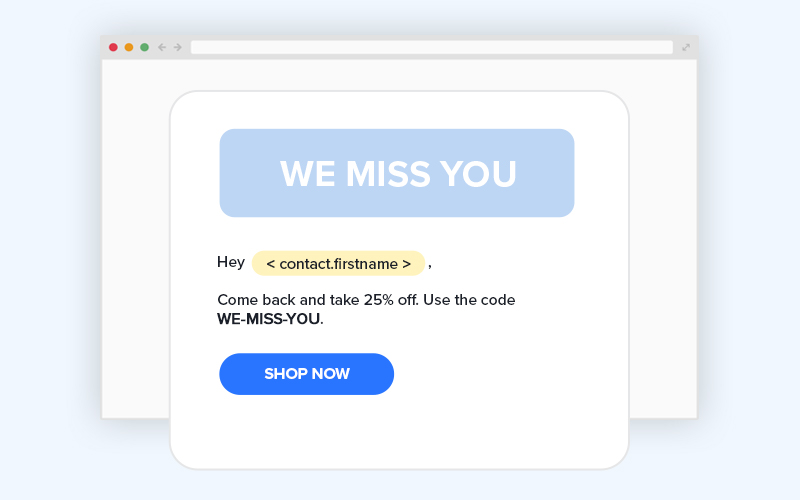Click the opening angle bracket in merge tag

[x=270, y=264]
